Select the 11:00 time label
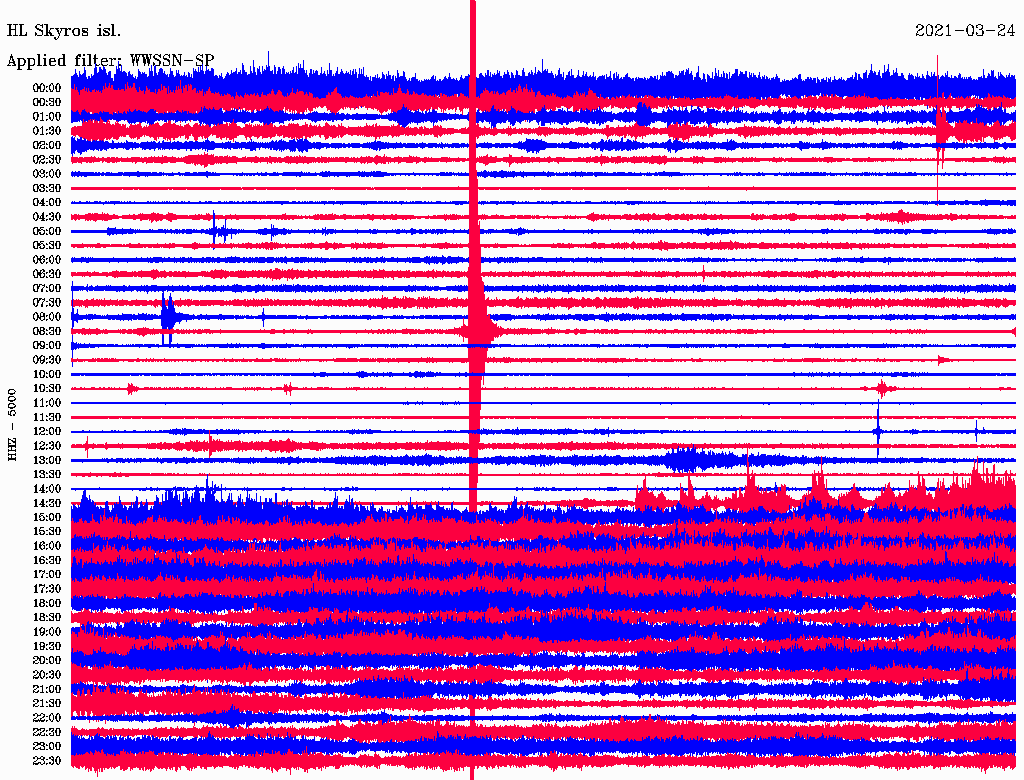This screenshot has height=780, width=1024. (47, 402)
